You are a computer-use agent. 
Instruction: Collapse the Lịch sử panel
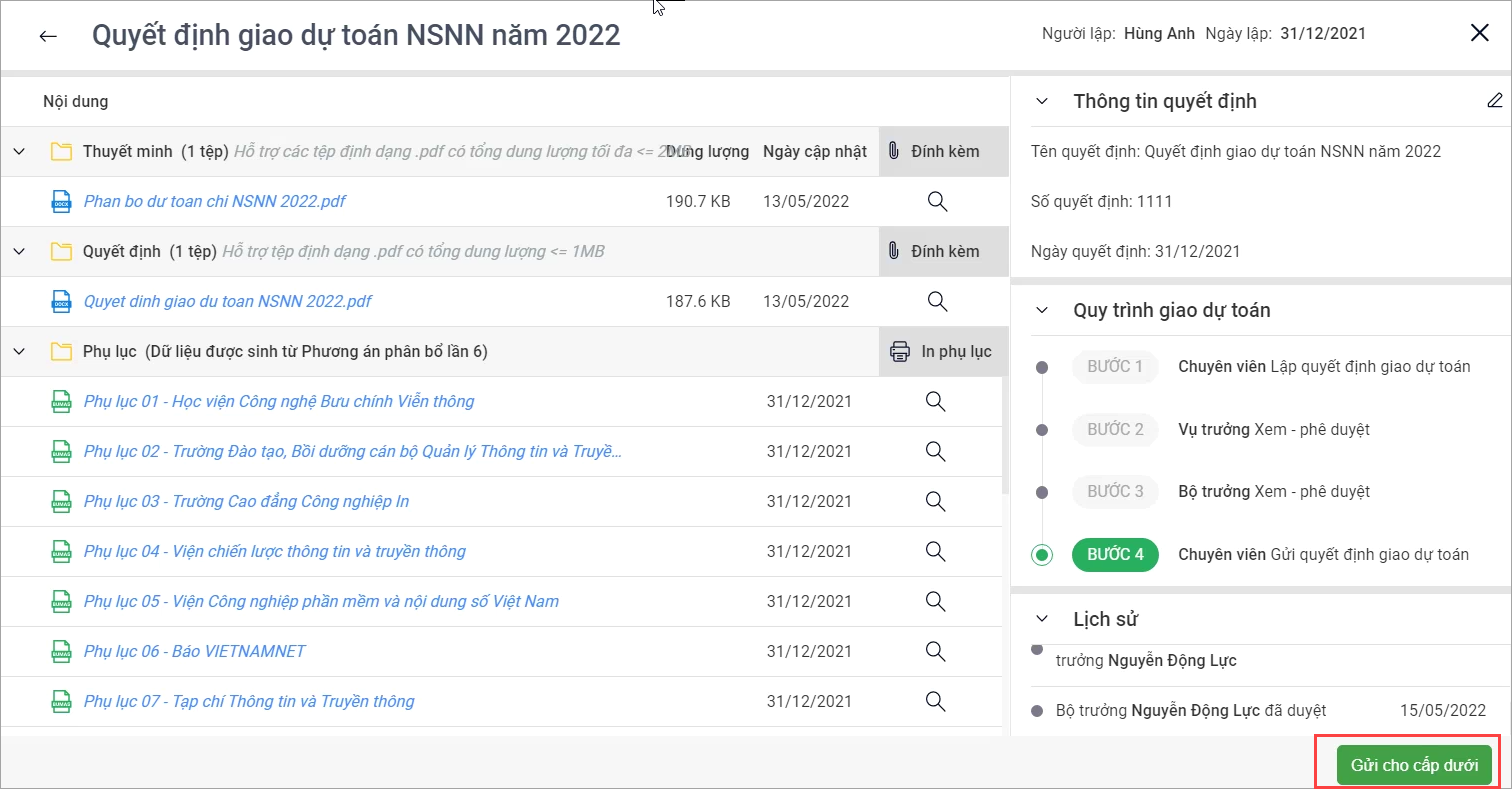[1042, 619]
